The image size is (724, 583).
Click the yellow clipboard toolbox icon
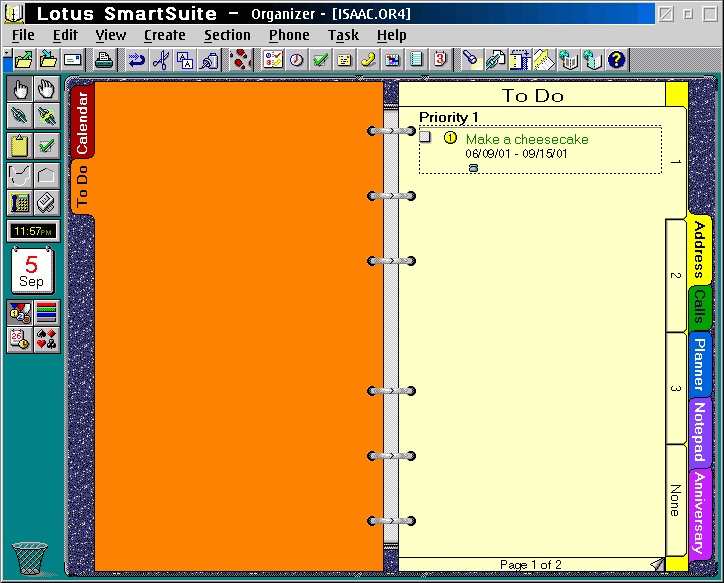[20, 146]
